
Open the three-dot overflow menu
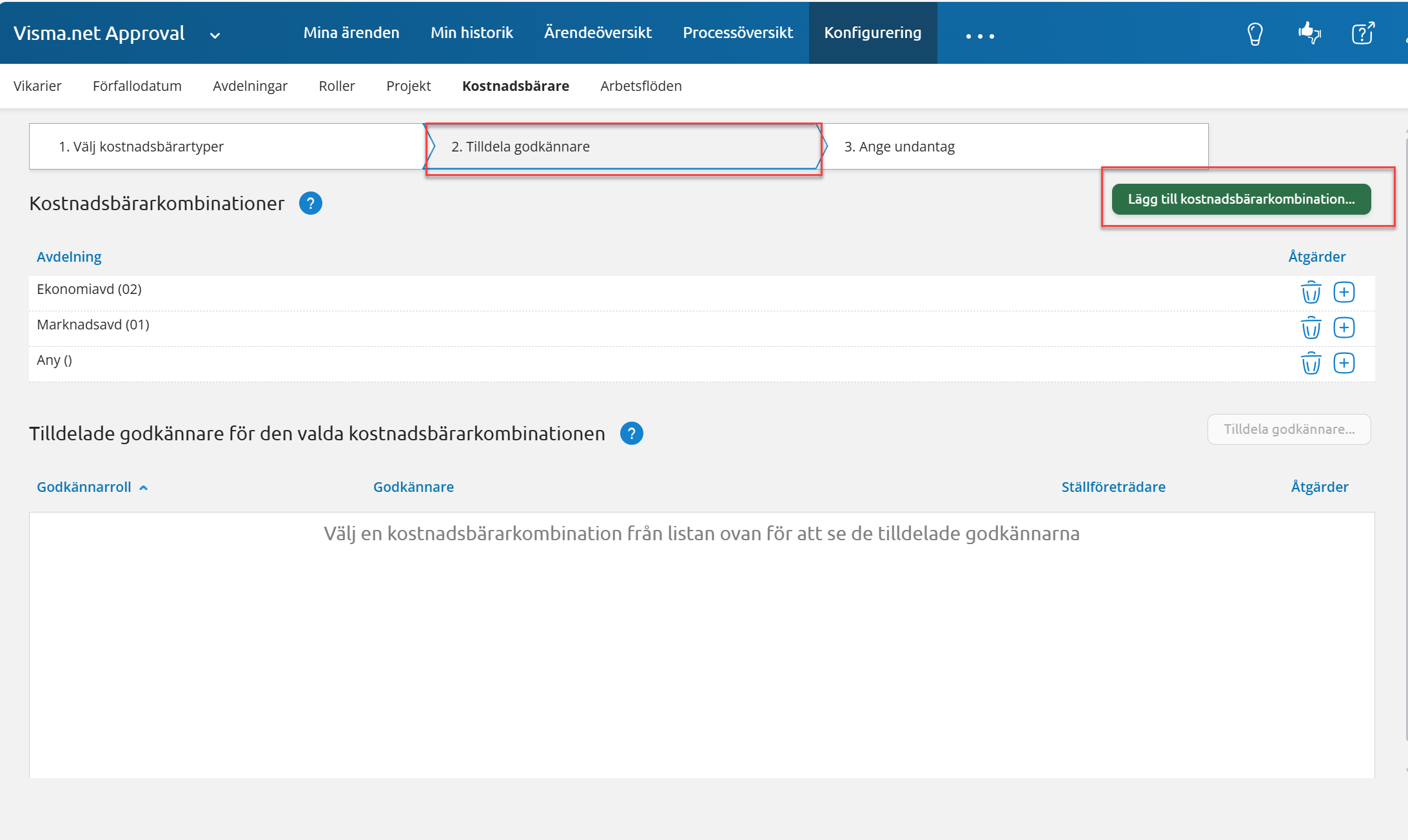(979, 36)
